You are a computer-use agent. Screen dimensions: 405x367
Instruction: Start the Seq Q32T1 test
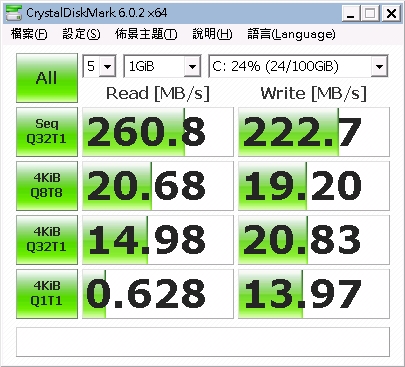[47, 132]
